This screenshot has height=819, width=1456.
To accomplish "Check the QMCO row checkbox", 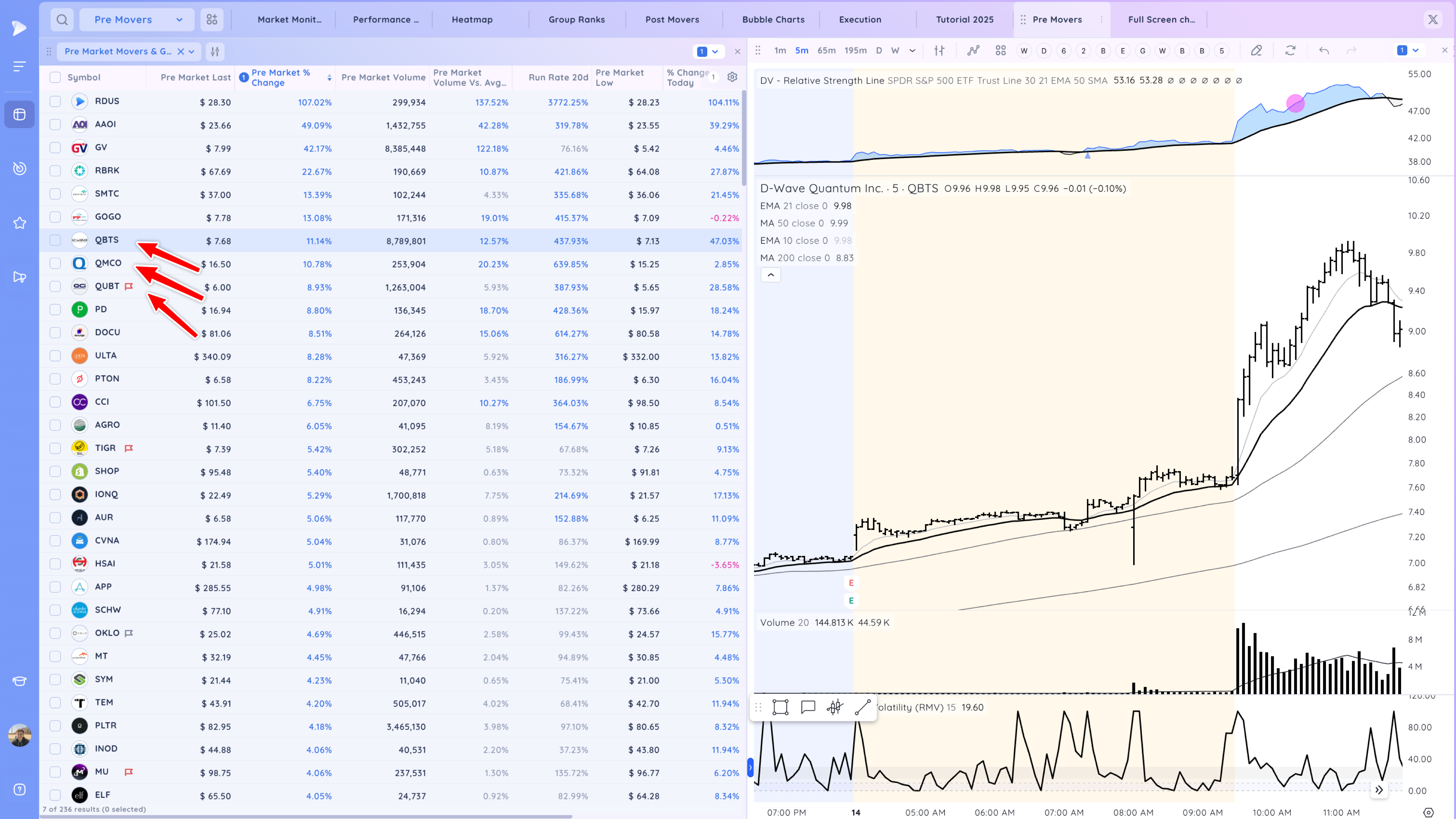I will pyautogui.click(x=55, y=264).
